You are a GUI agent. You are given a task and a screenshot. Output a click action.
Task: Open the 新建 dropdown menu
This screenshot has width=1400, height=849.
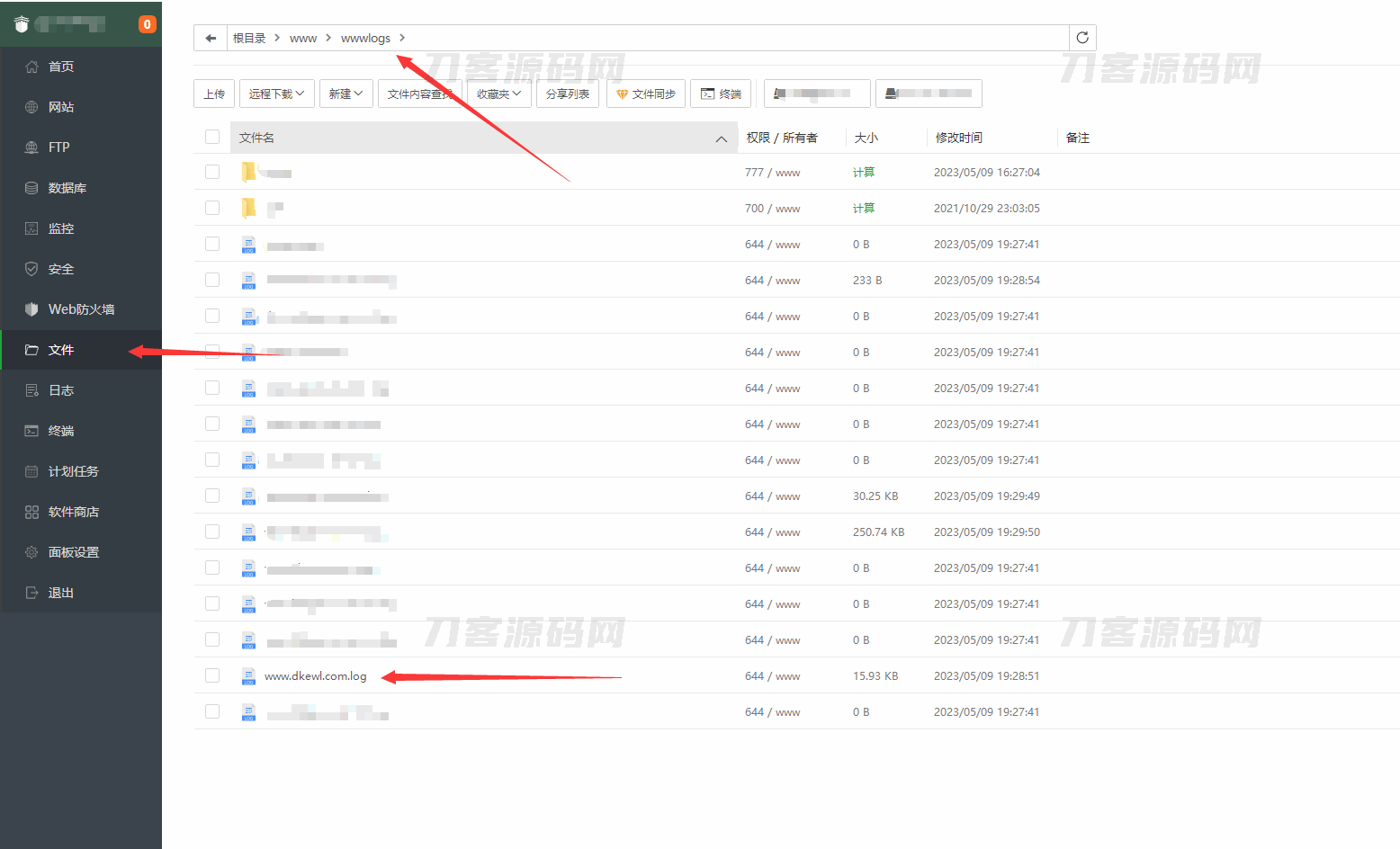point(346,94)
